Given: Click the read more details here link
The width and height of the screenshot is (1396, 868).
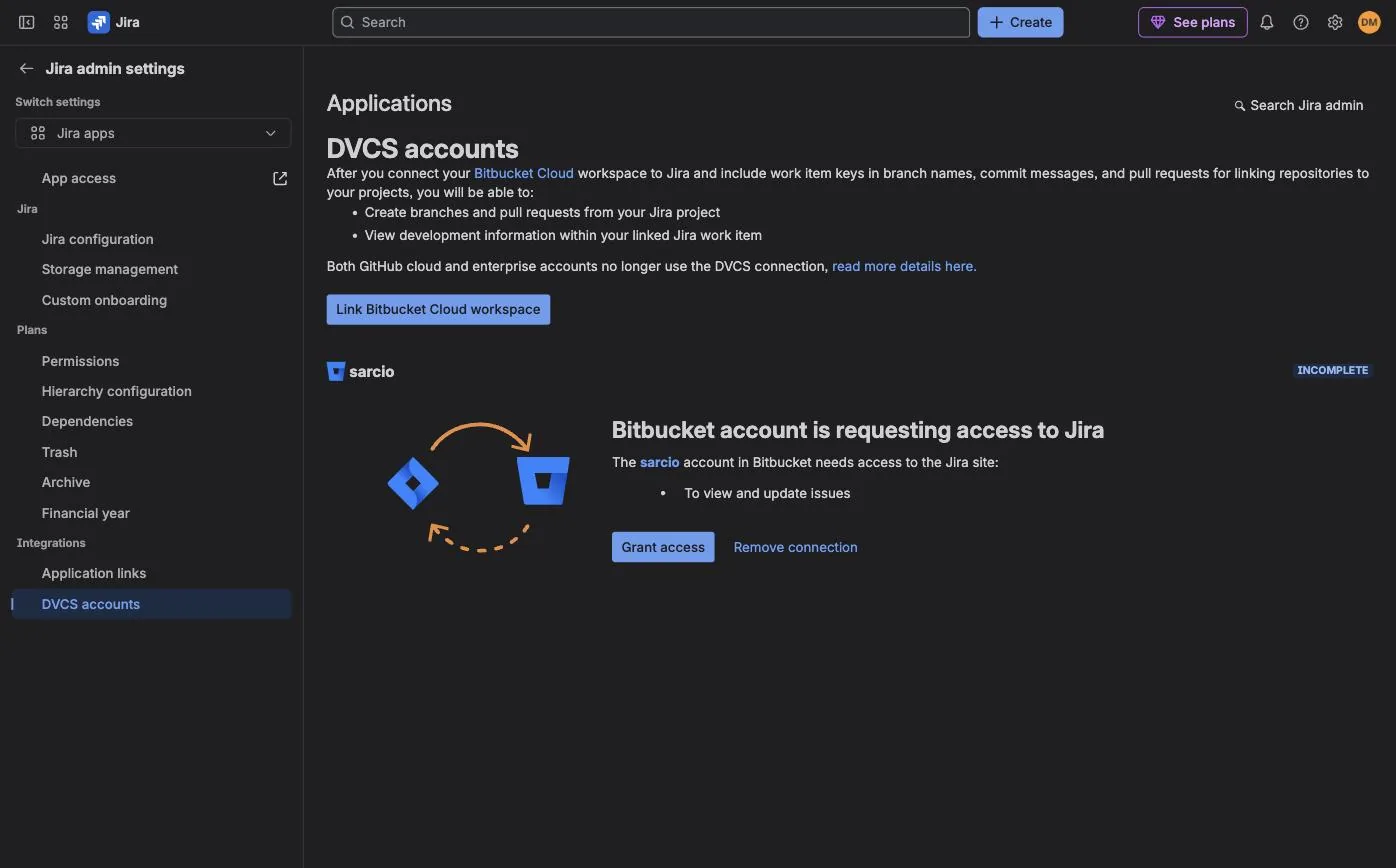Looking at the screenshot, I should click(x=904, y=267).
